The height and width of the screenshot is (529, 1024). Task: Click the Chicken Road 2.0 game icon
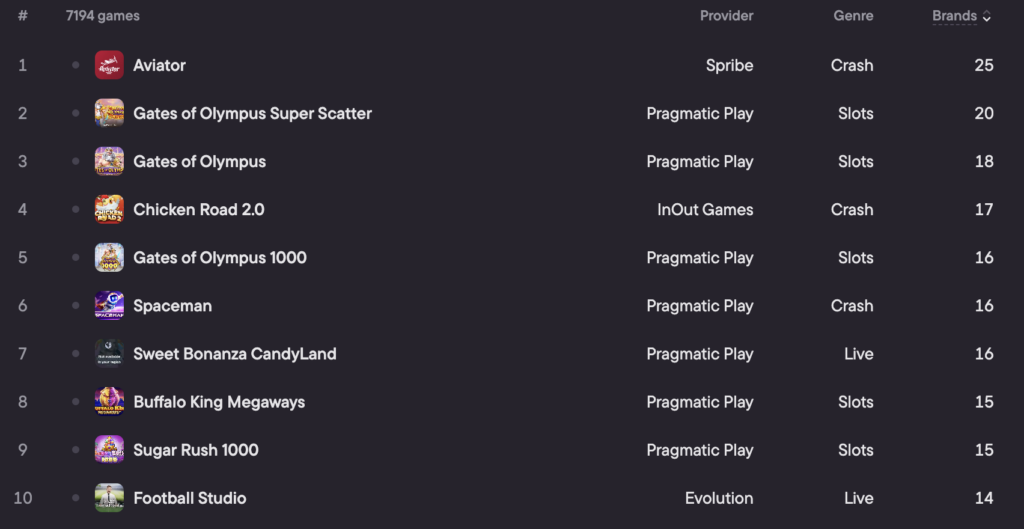109,210
